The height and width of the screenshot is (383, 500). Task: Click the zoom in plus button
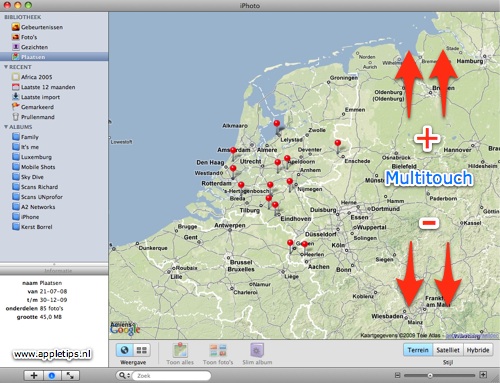483,375
